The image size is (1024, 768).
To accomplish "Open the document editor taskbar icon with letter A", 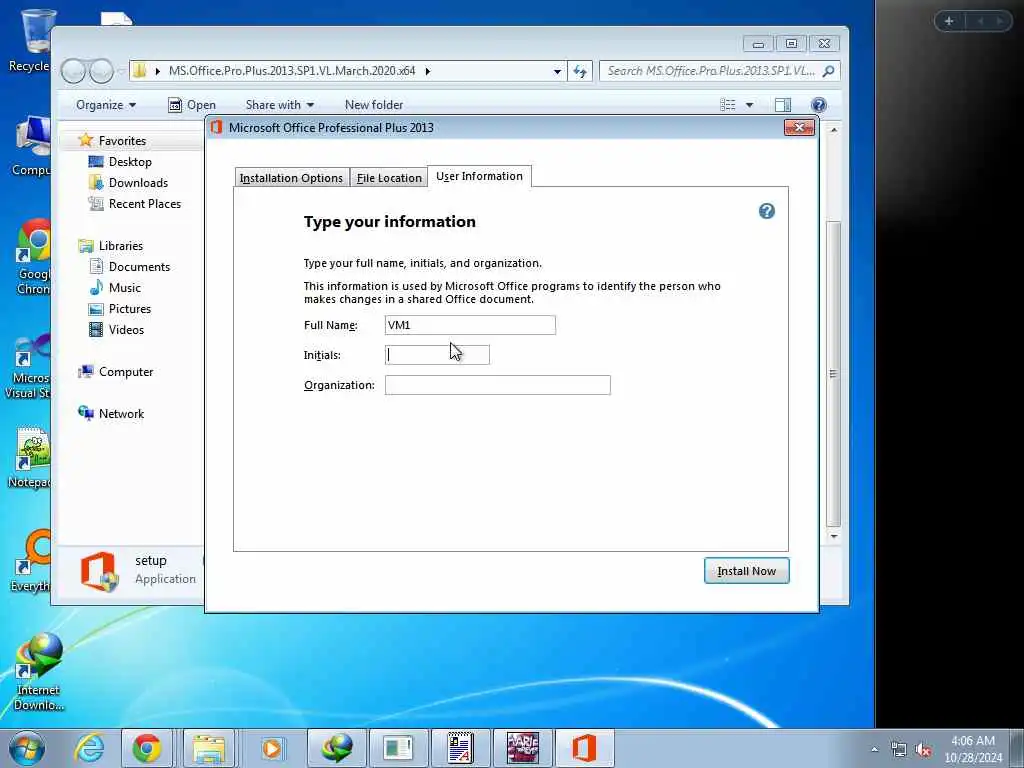I will point(460,748).
